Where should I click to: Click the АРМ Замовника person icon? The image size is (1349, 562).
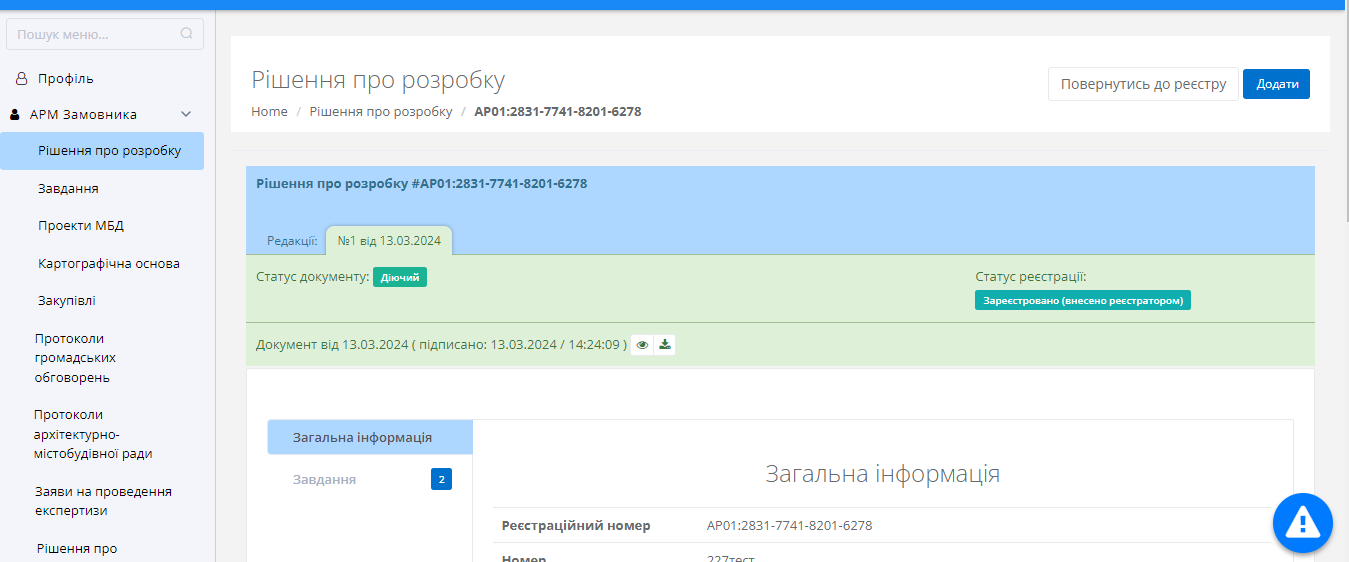(15, 115)
